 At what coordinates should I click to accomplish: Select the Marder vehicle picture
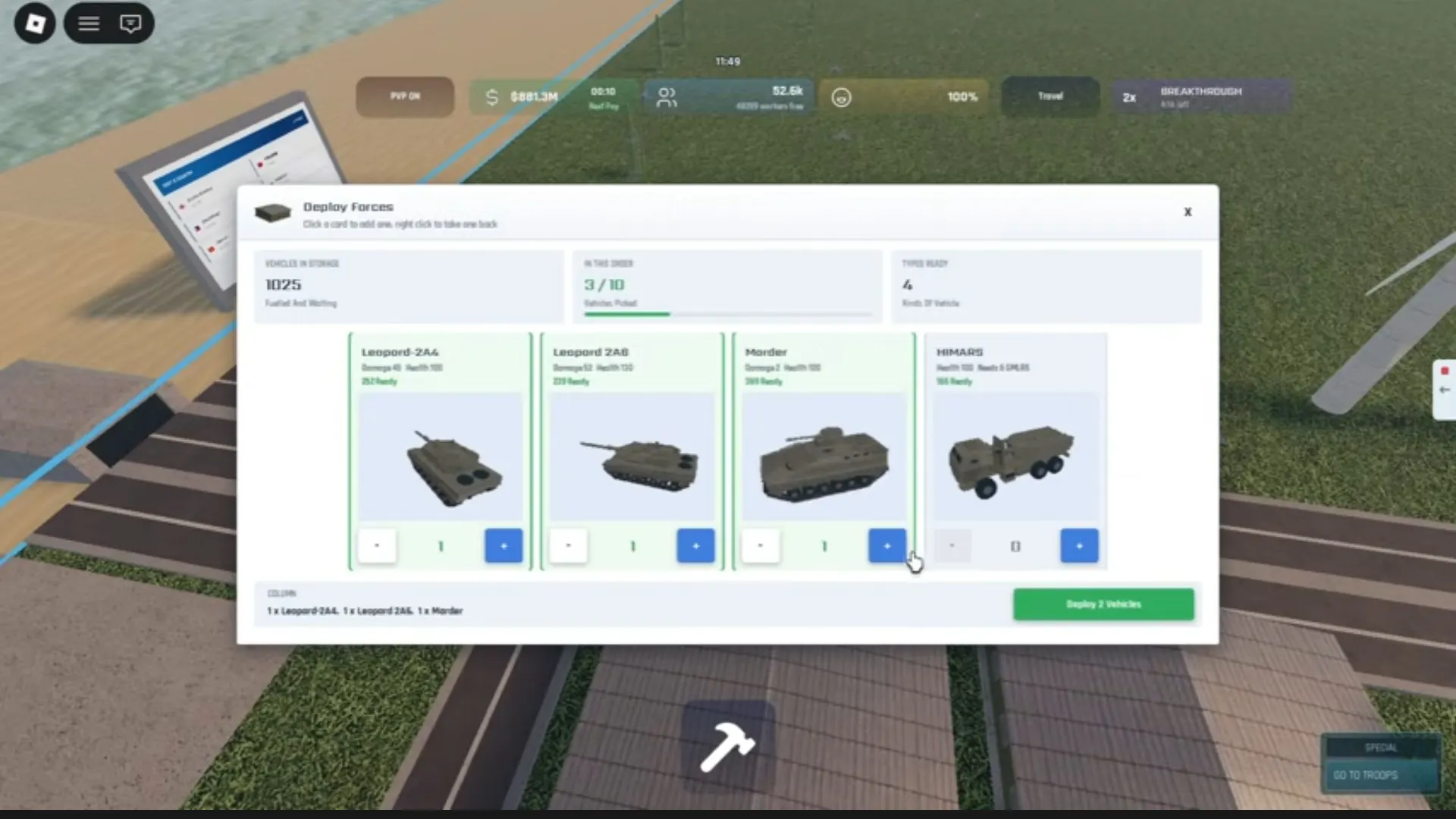824,457
